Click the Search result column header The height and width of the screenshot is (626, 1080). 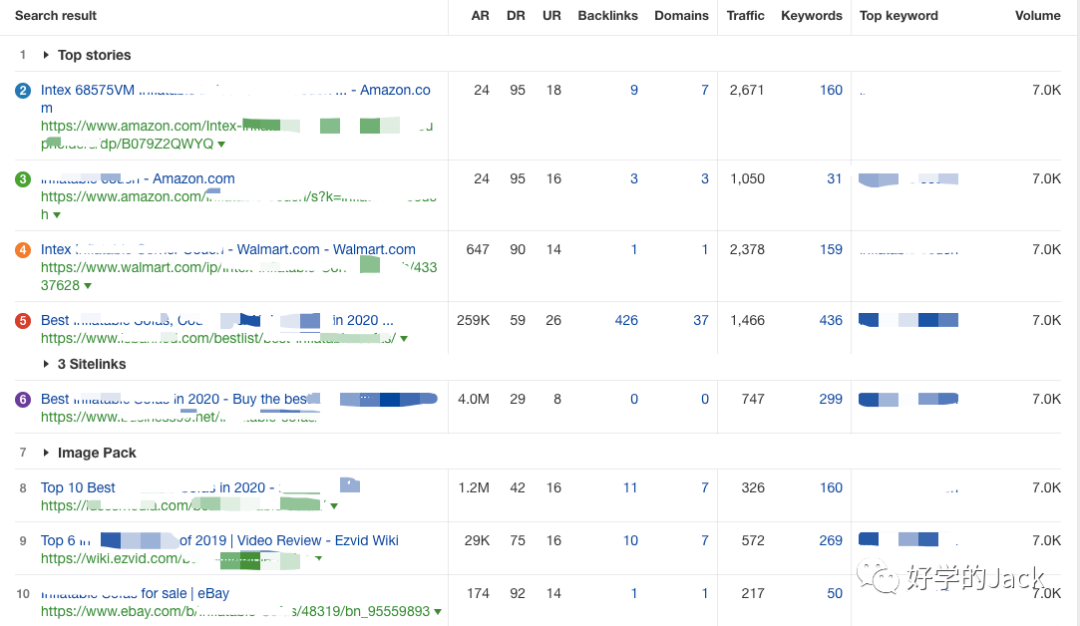tap(56, 16)
